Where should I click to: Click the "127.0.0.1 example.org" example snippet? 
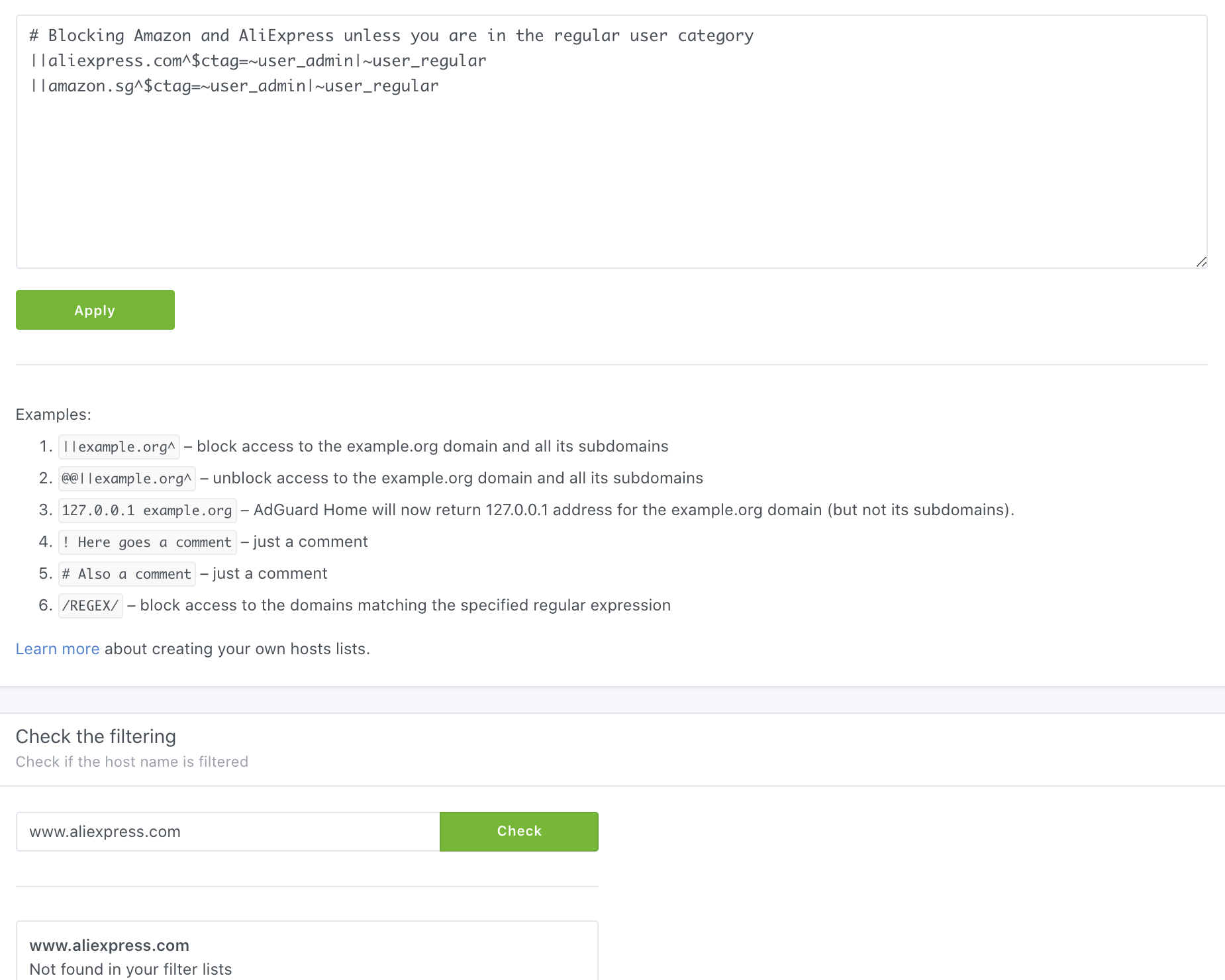[147, 510]
